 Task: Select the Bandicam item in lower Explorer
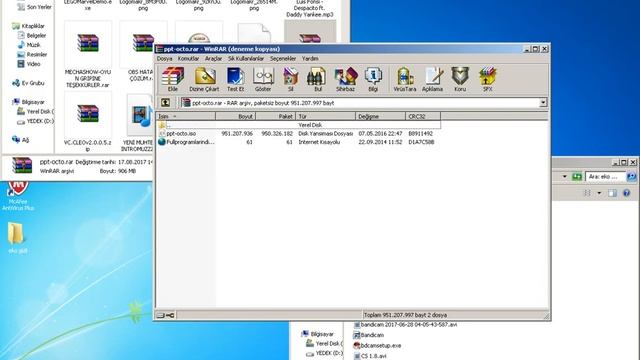click(x=369, y=335)
